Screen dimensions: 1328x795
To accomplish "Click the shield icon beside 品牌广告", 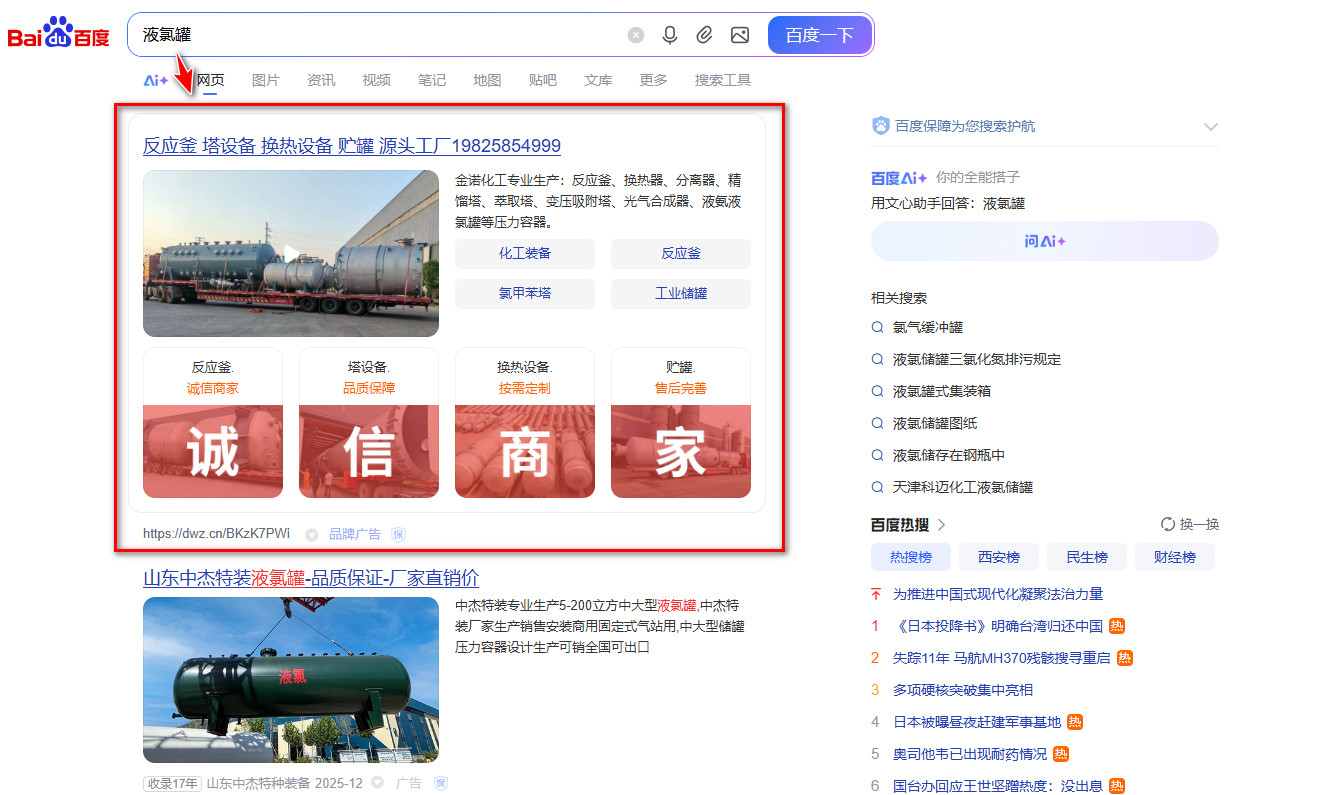I will point(398,534).
